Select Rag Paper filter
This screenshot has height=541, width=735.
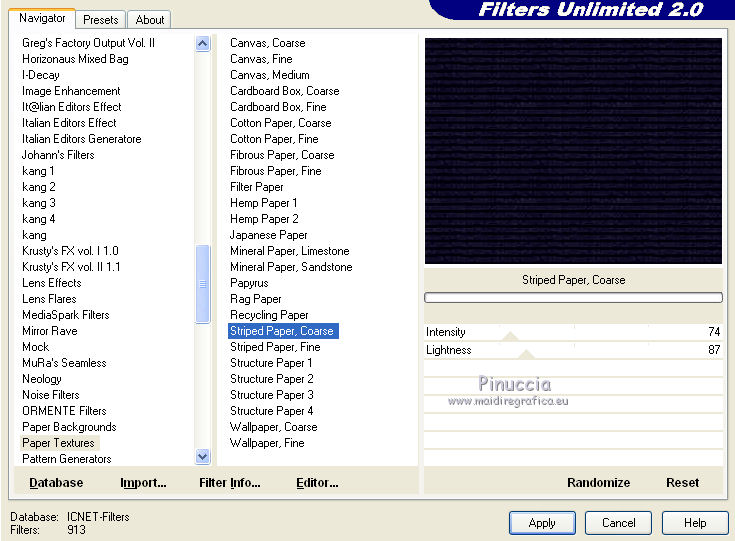(x=255, y=299)
